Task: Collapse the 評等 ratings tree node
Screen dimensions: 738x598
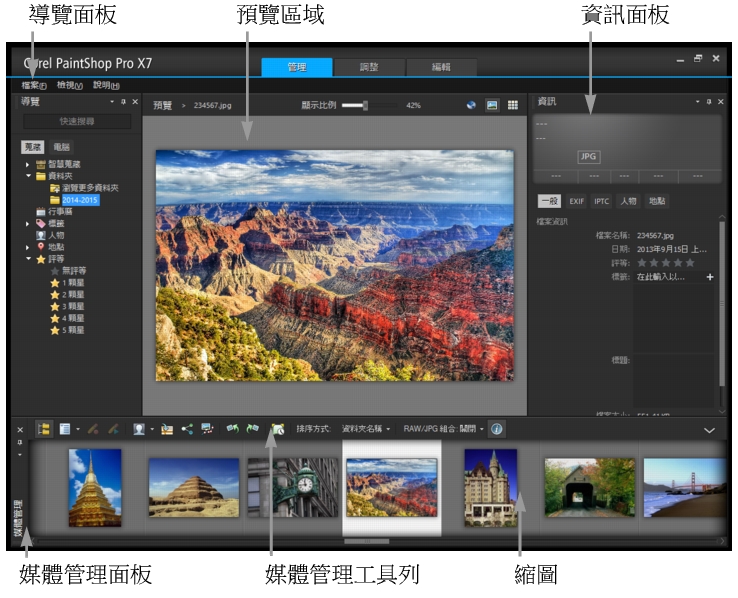Action: pos(29,259)
